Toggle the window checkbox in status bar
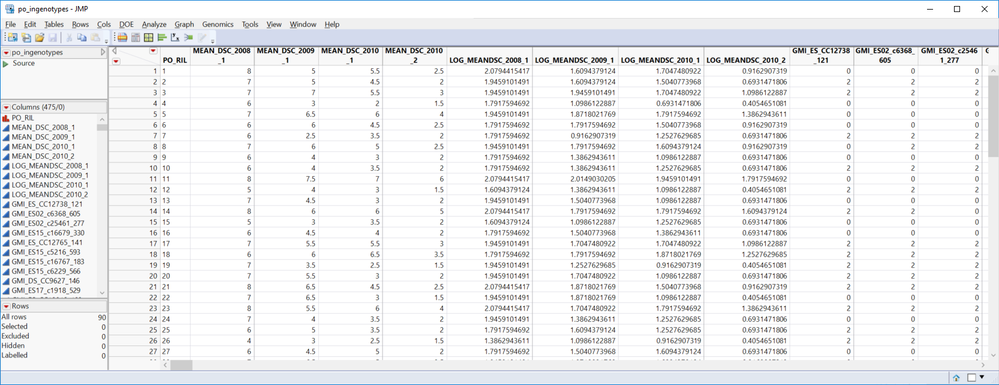This screenshot has height=385, width=999. click(972, 377)
